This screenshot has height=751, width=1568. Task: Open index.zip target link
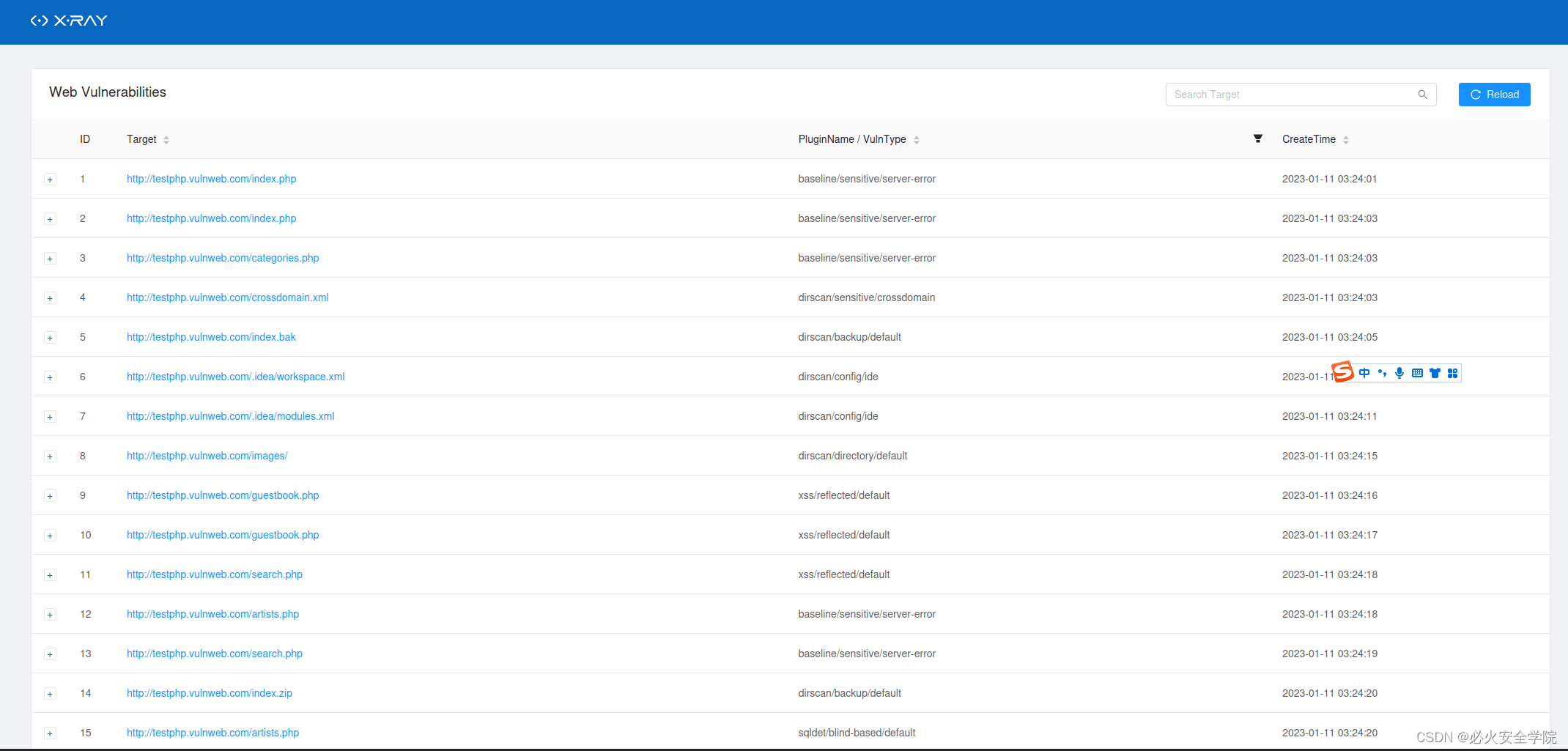point(209,693)
